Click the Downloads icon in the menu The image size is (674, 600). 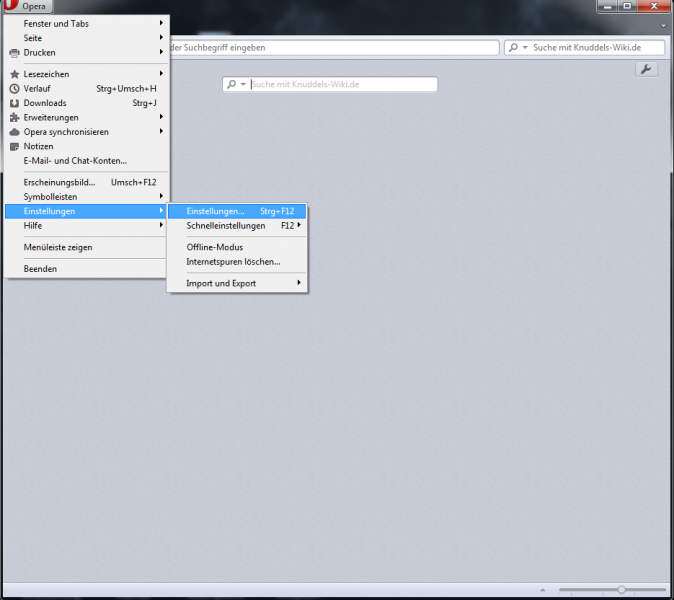14,103
